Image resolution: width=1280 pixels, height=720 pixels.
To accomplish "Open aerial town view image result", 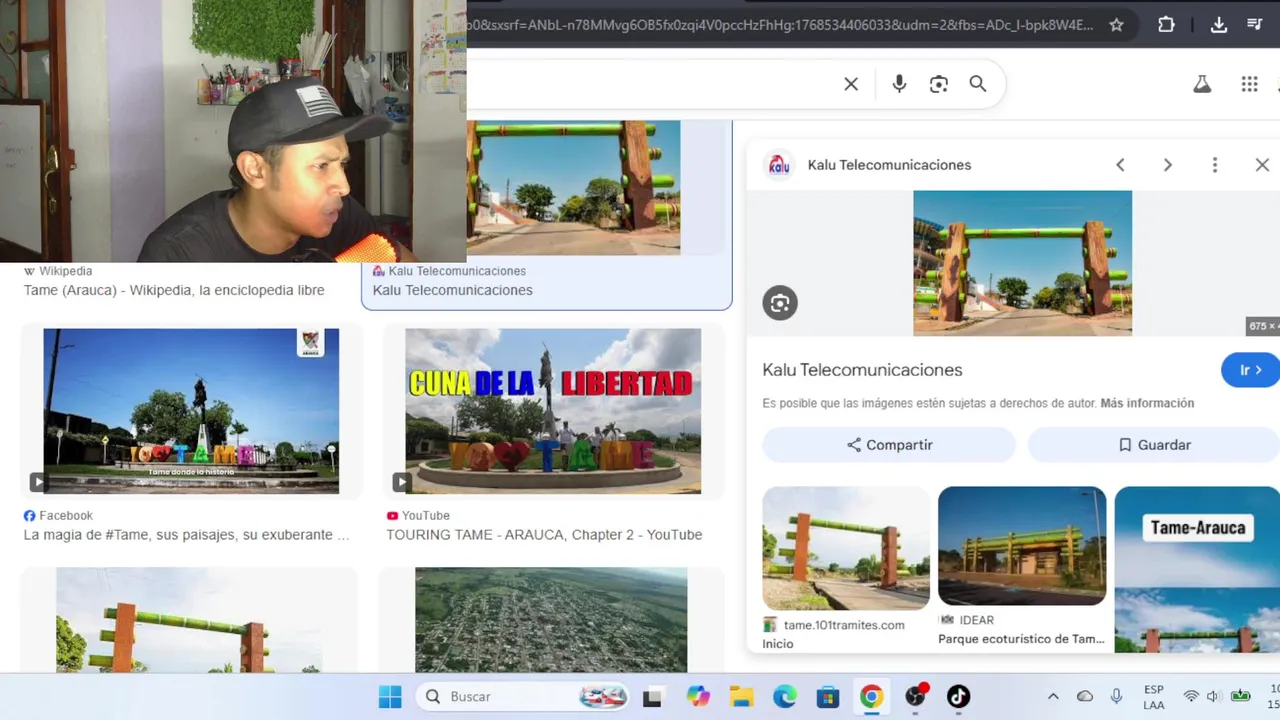I will point(551,620).
